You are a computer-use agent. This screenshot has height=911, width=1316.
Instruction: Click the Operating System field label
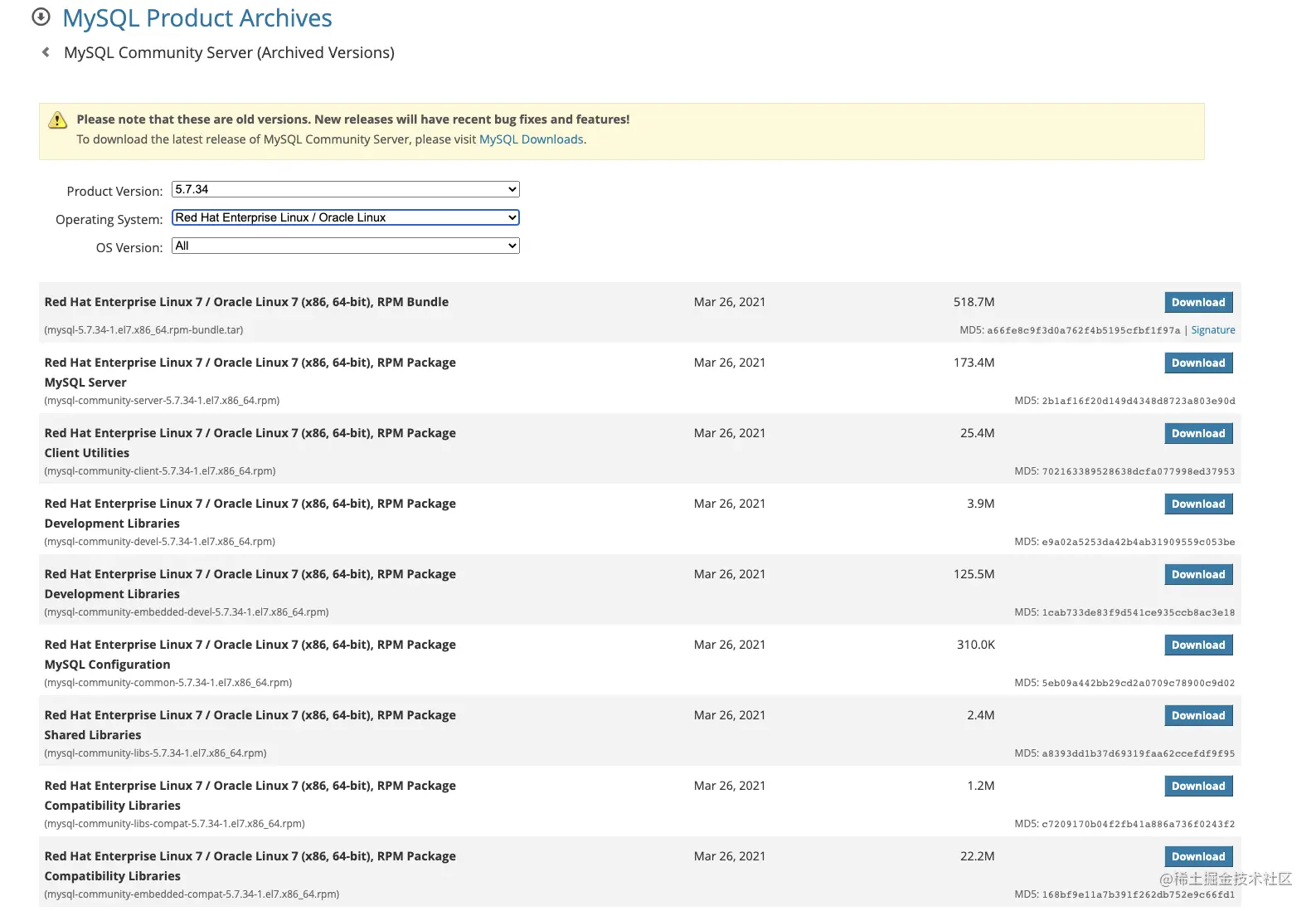(109, 219)
